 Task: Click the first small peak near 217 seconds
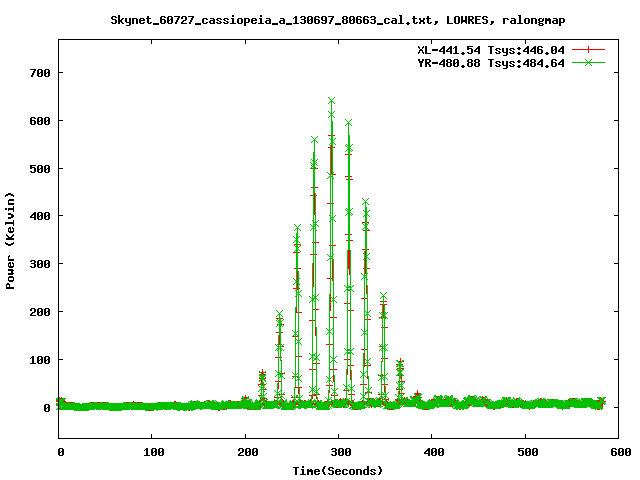tap(262, 375)
